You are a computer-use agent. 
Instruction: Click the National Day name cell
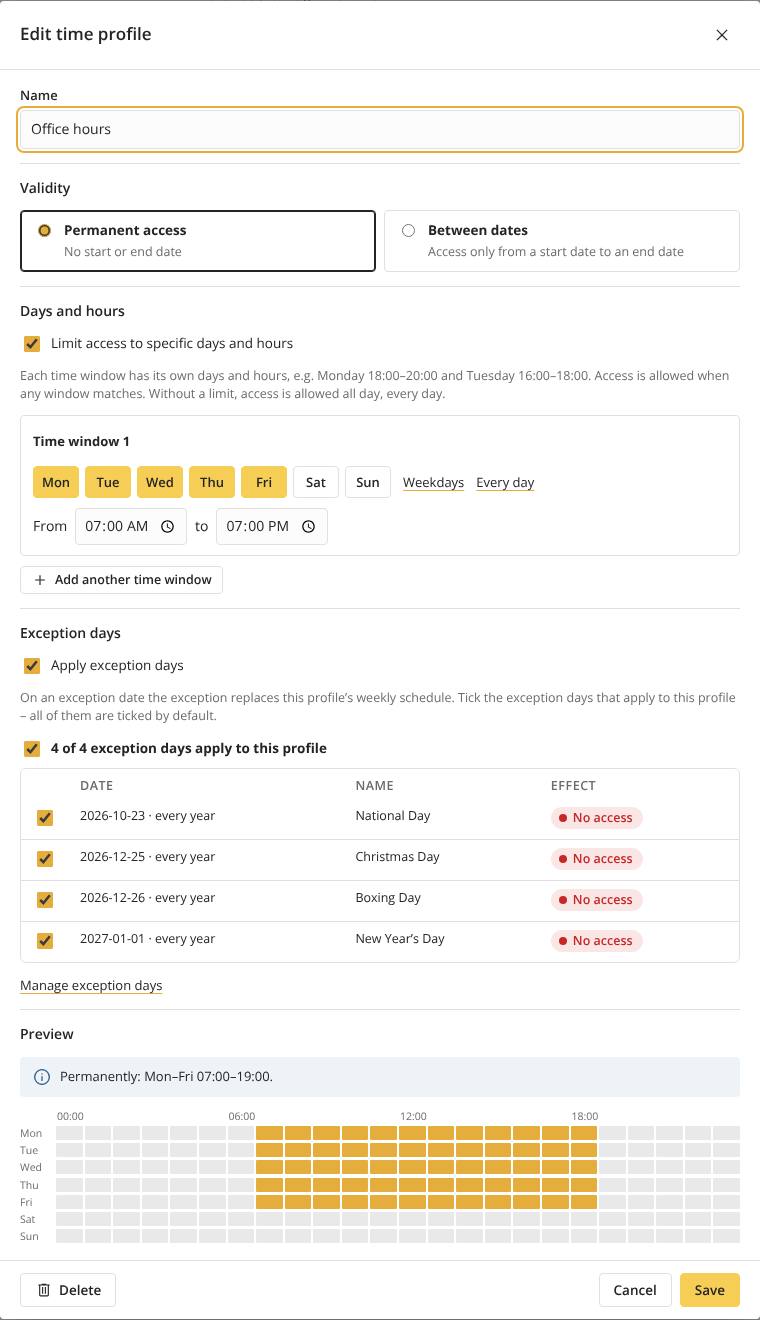click(393, 816)
